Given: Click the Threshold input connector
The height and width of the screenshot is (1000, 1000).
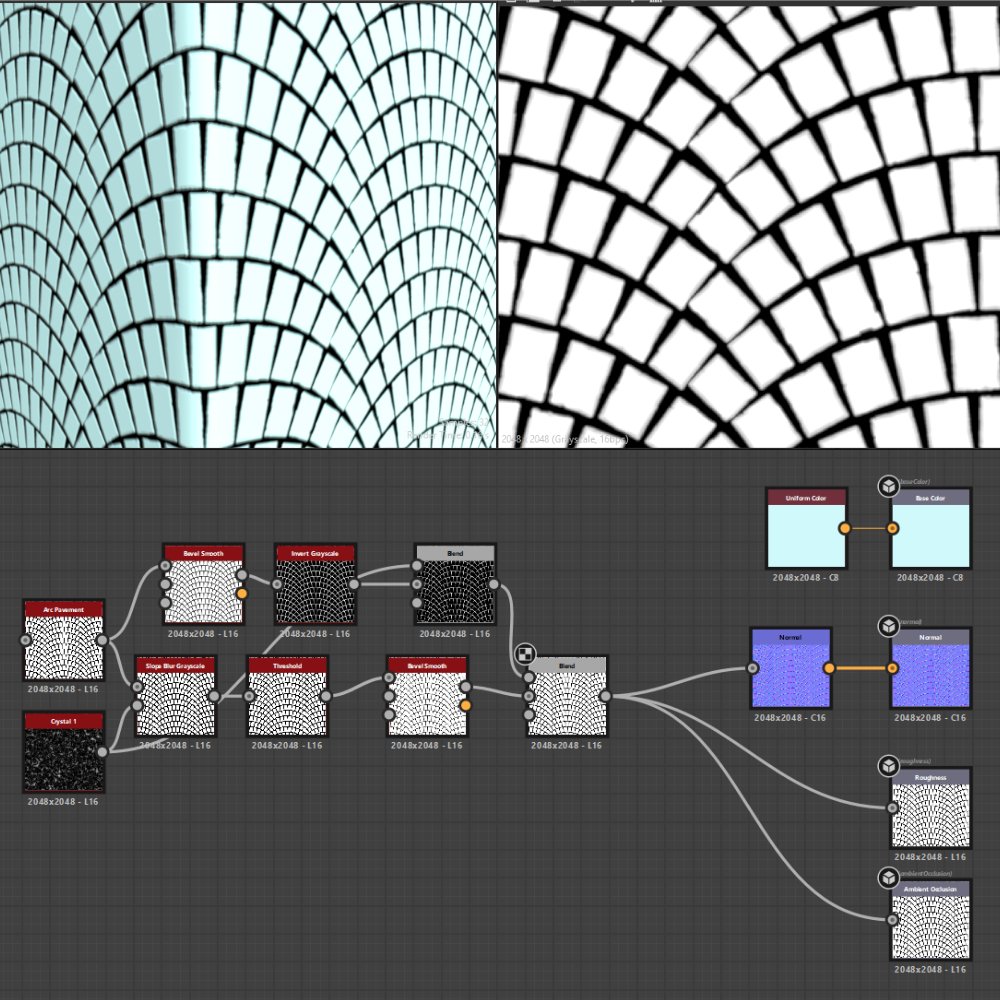Looking at the screenshot, I should (249, 696).
